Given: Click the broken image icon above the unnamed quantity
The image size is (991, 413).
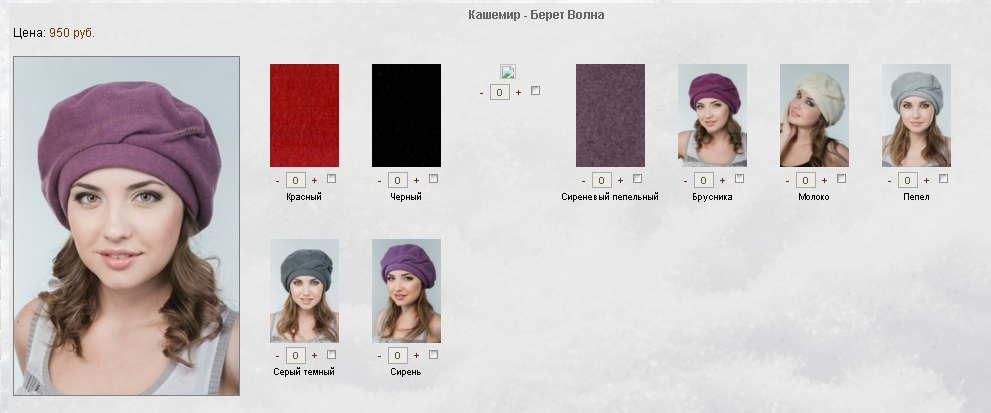Looking at the screenshot, I should pos(508,71).
